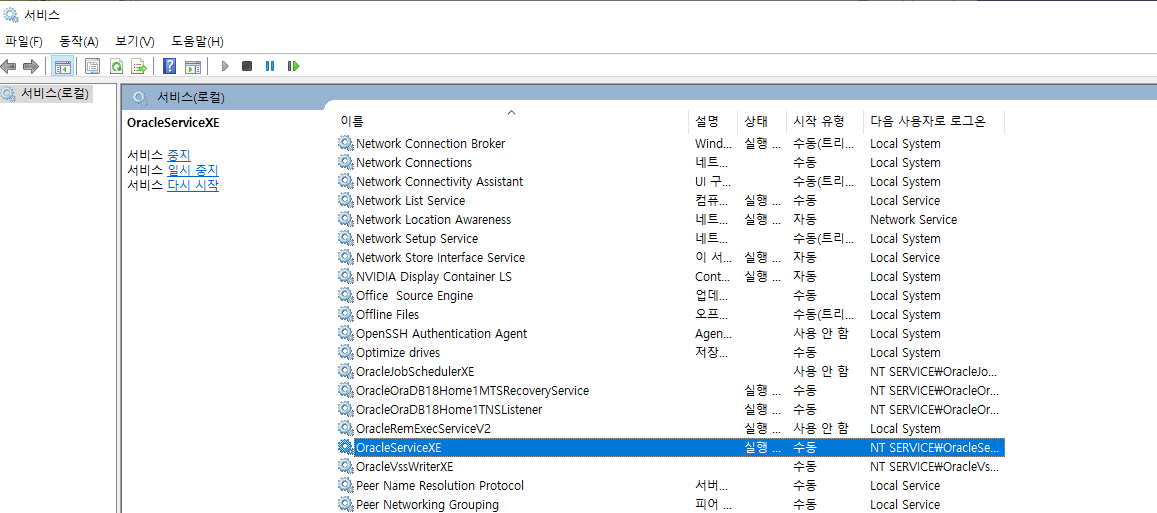Click gear icon of Offline Files row
Image resolution: width=1157 pixels, height=513 pixels.
pyautogui.click(x=345, y=314)
